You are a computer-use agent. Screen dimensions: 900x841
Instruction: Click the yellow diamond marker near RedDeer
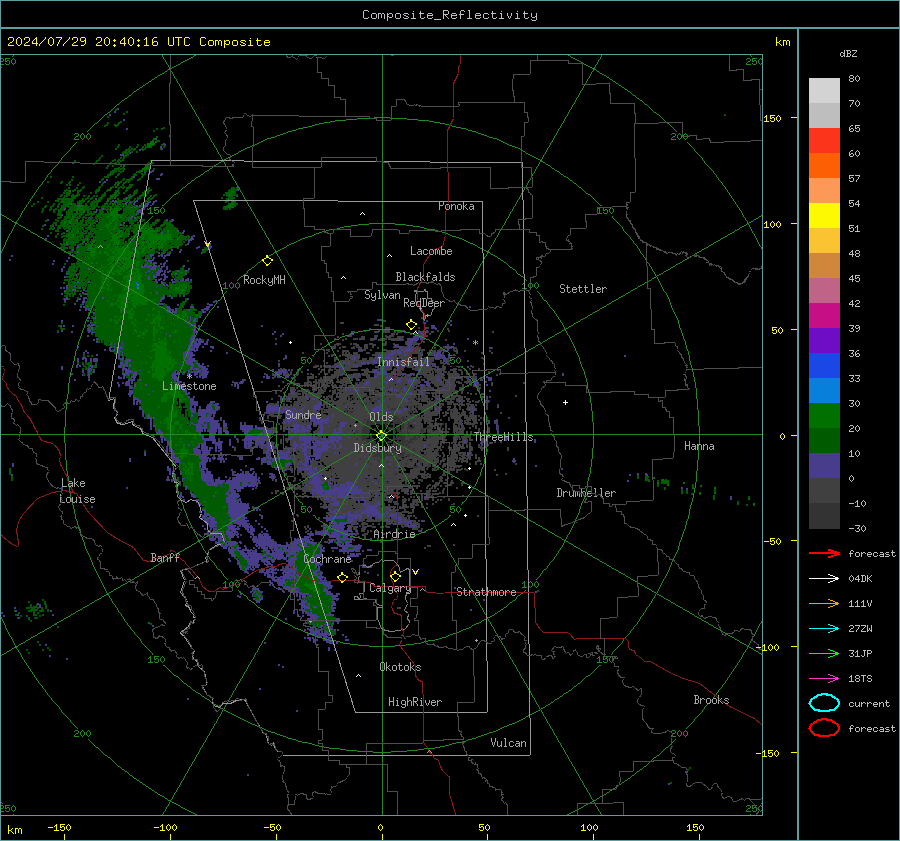coord(411,325)
